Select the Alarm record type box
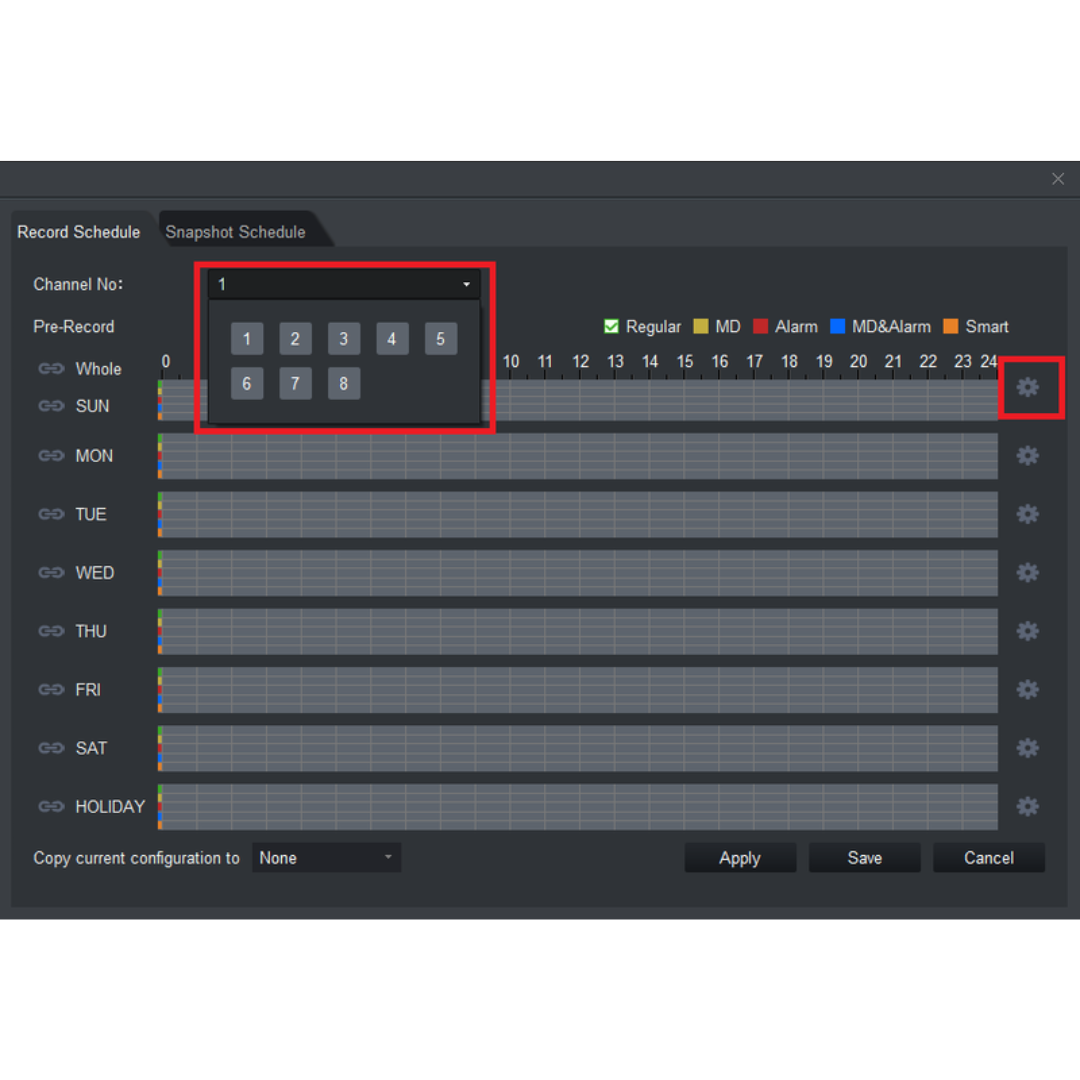The height and width of the screenshot is (1080, 1080). [760, 326]
